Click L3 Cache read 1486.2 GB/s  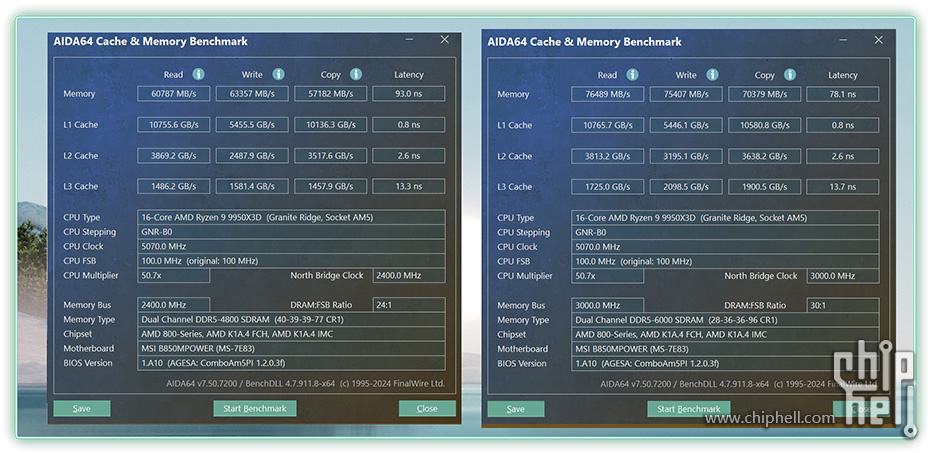173,186
